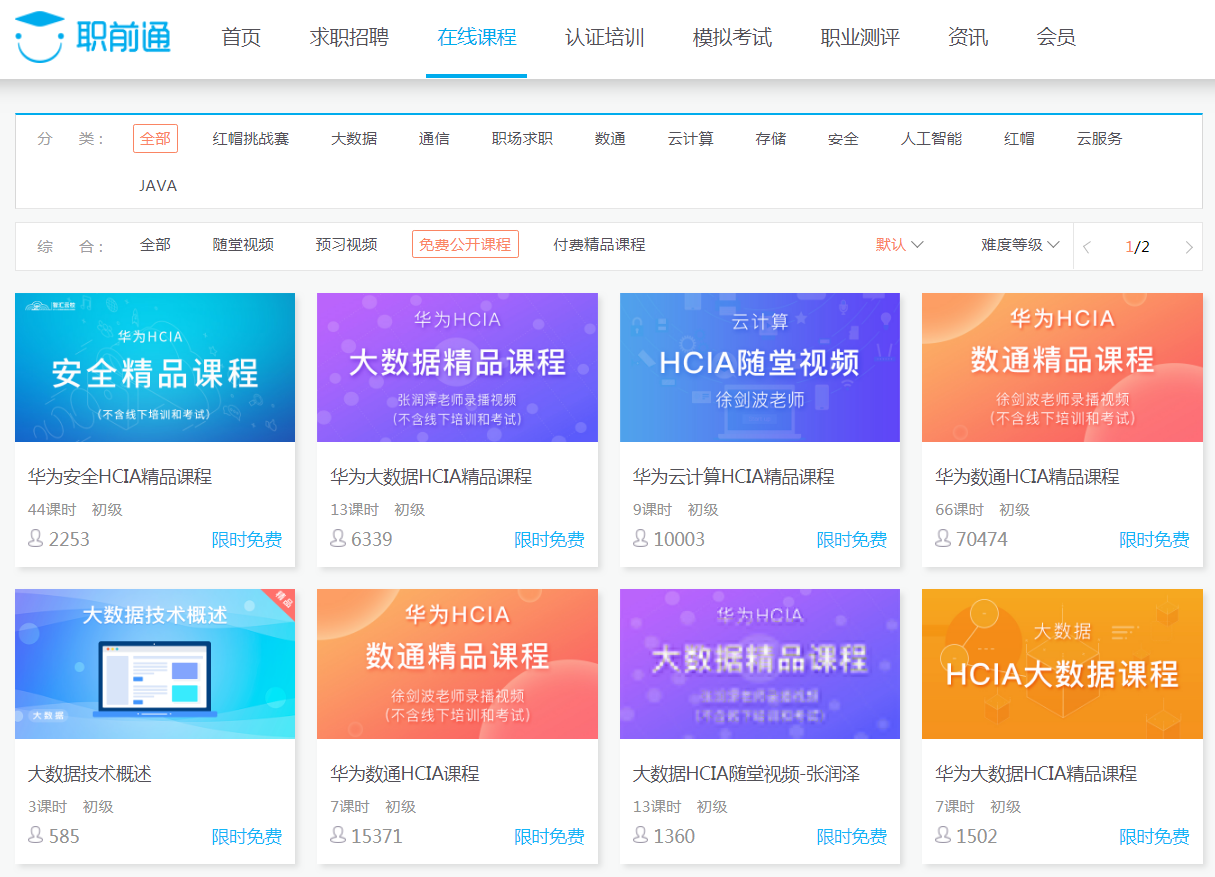Open course title 华为云计算HCIA精品课程

coord(734,477)
